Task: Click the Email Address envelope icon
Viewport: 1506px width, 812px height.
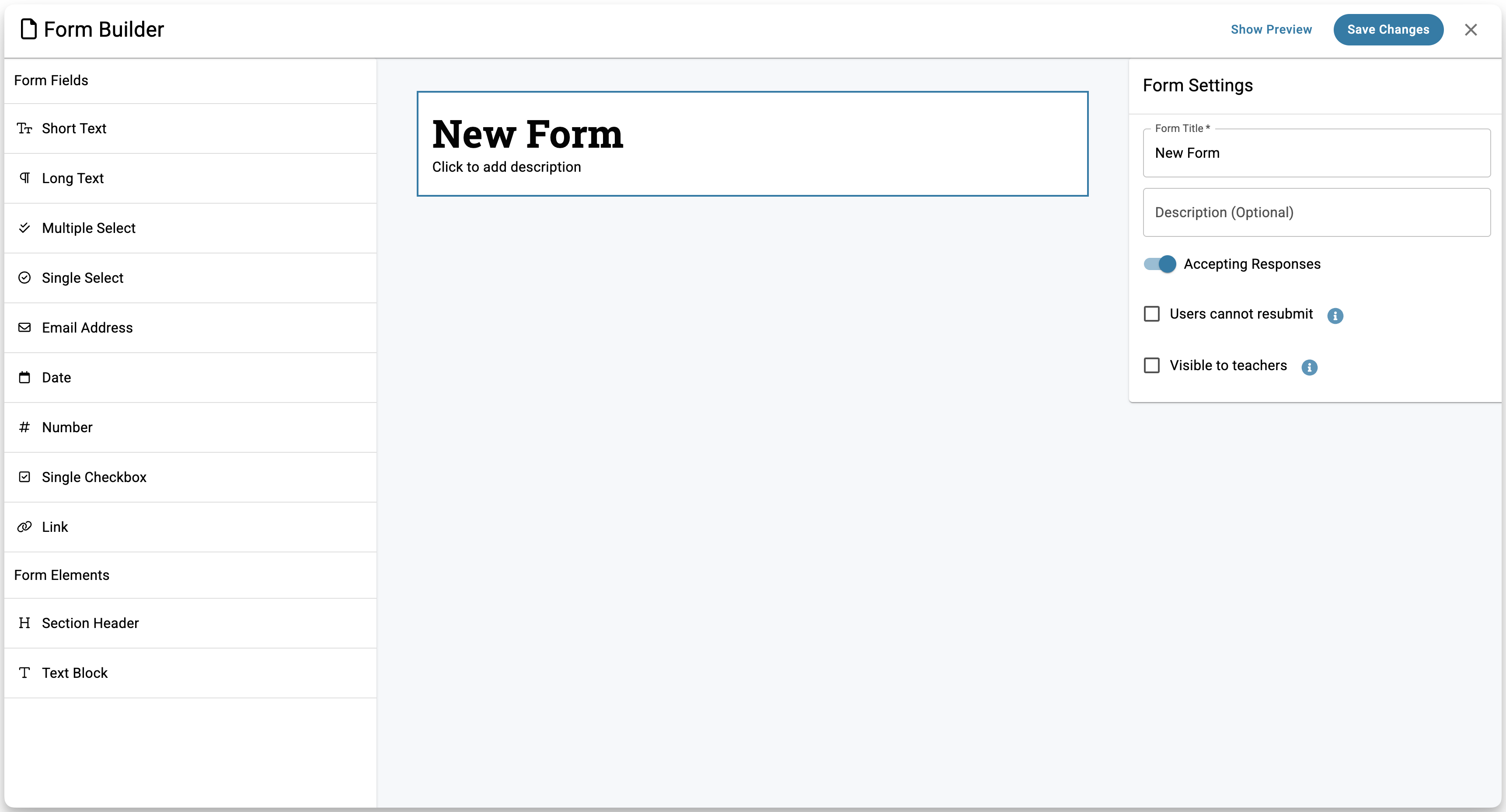Action: 24,328
